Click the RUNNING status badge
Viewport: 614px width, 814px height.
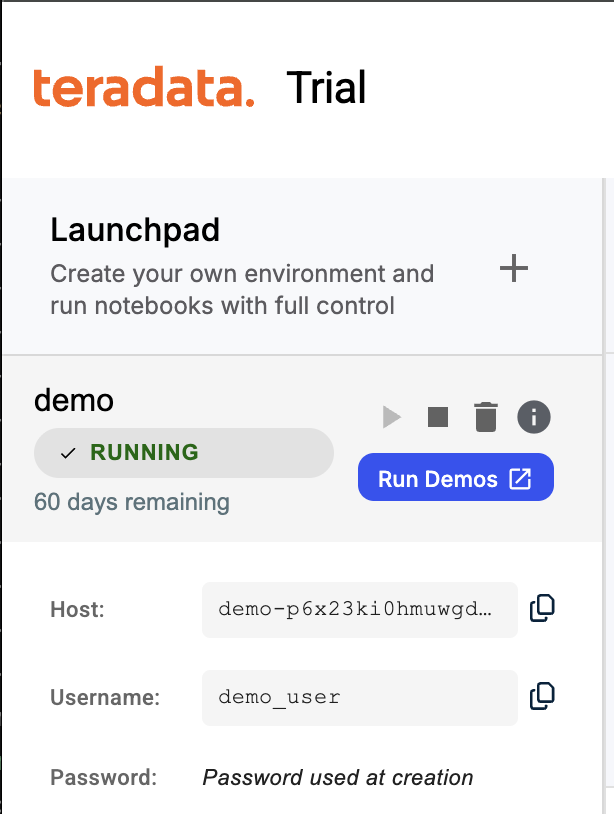tap(184, 453)
